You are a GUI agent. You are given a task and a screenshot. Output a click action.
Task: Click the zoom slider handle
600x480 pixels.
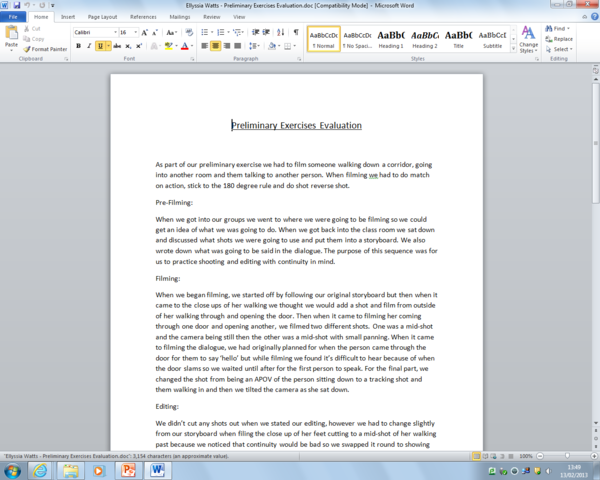click(567, 456)
